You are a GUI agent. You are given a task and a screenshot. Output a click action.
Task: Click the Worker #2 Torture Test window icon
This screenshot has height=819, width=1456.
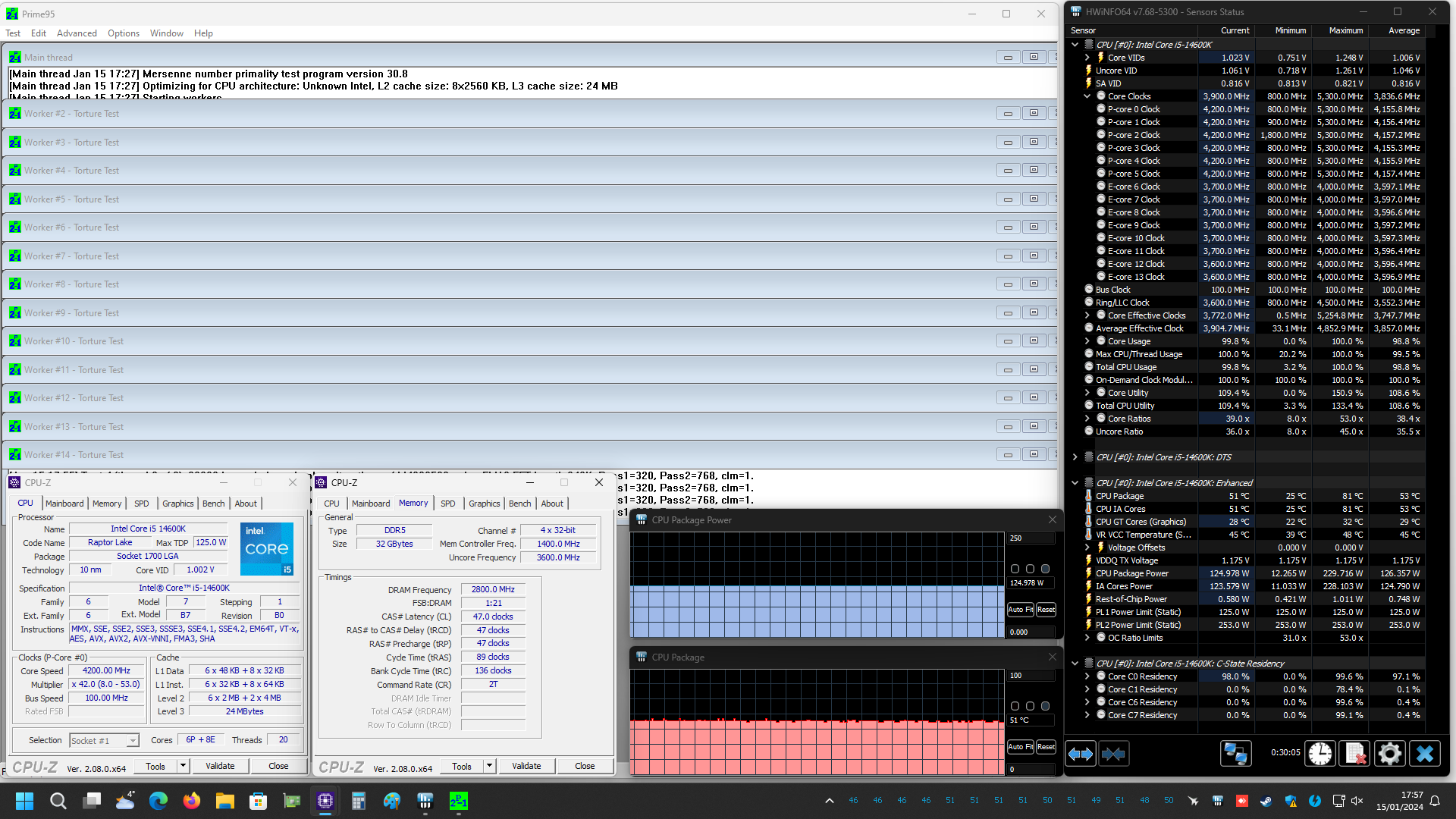(x=15, y=114)
